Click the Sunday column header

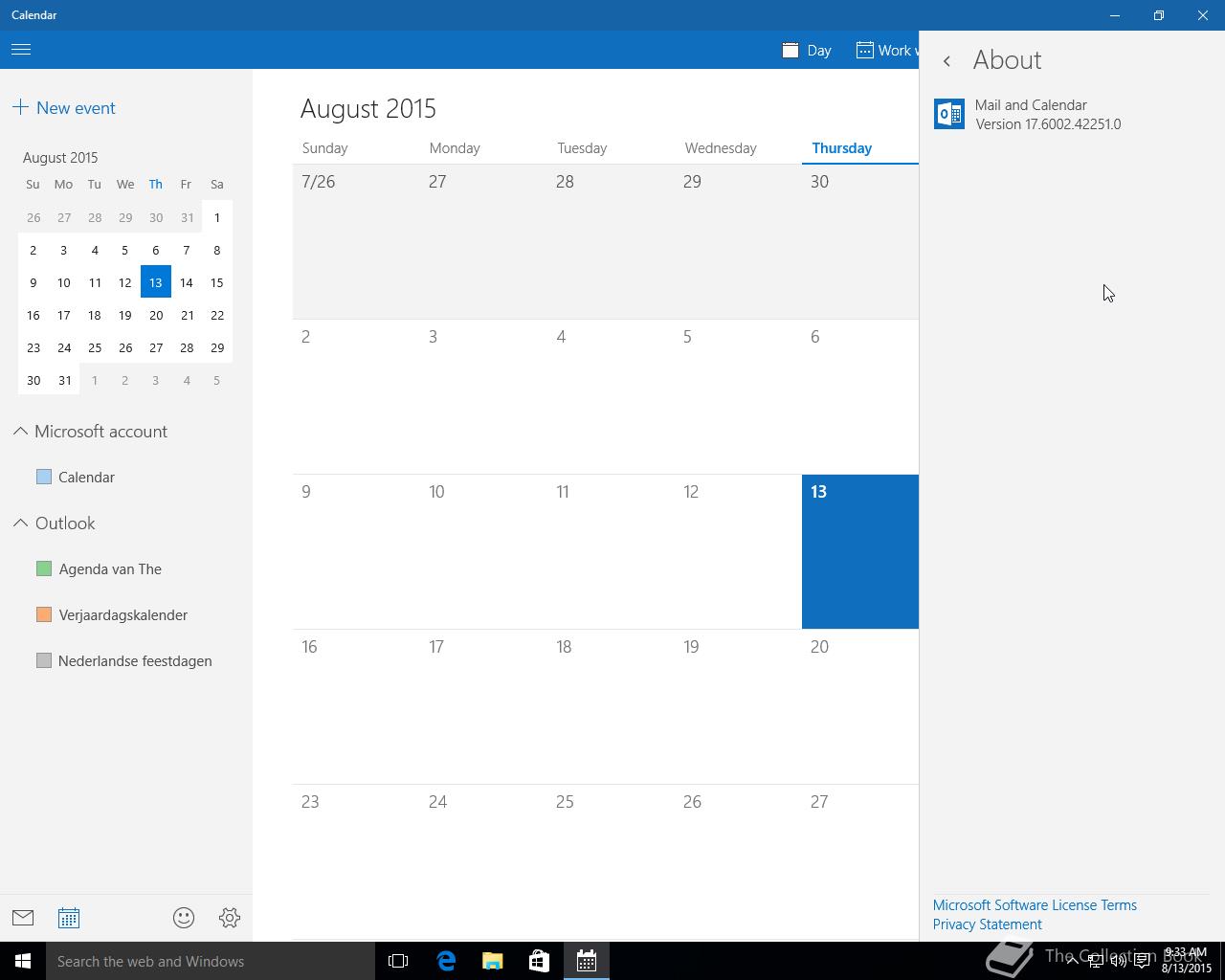coord(324,148)
